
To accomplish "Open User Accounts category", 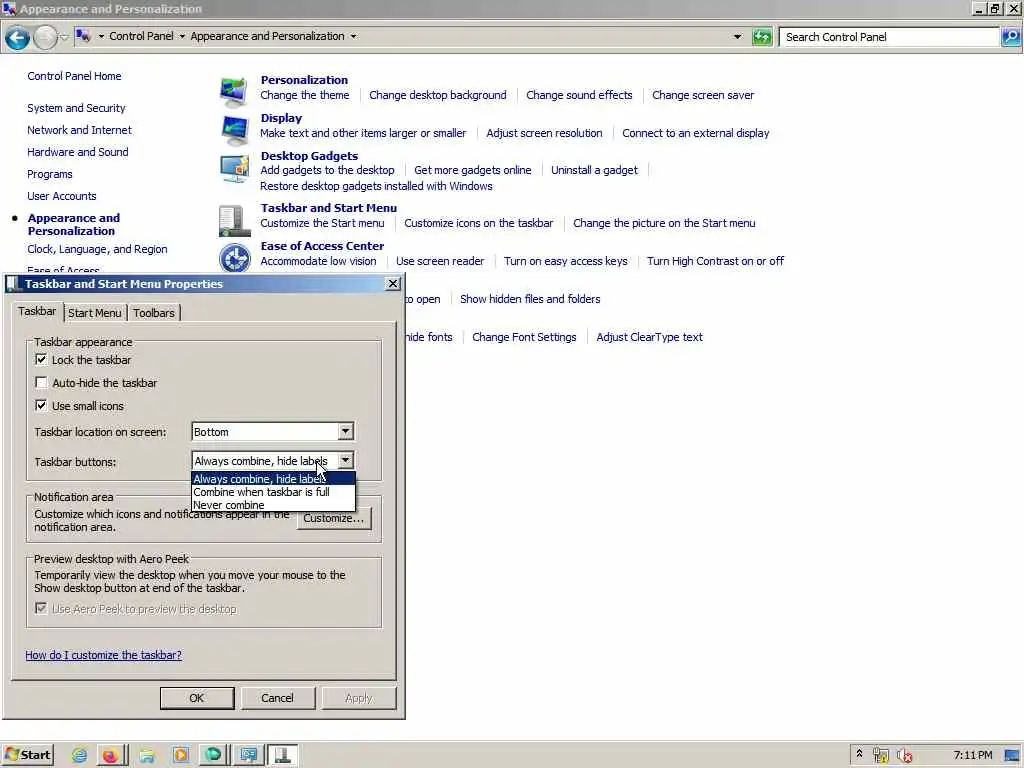I will click(x=62, y=197).
